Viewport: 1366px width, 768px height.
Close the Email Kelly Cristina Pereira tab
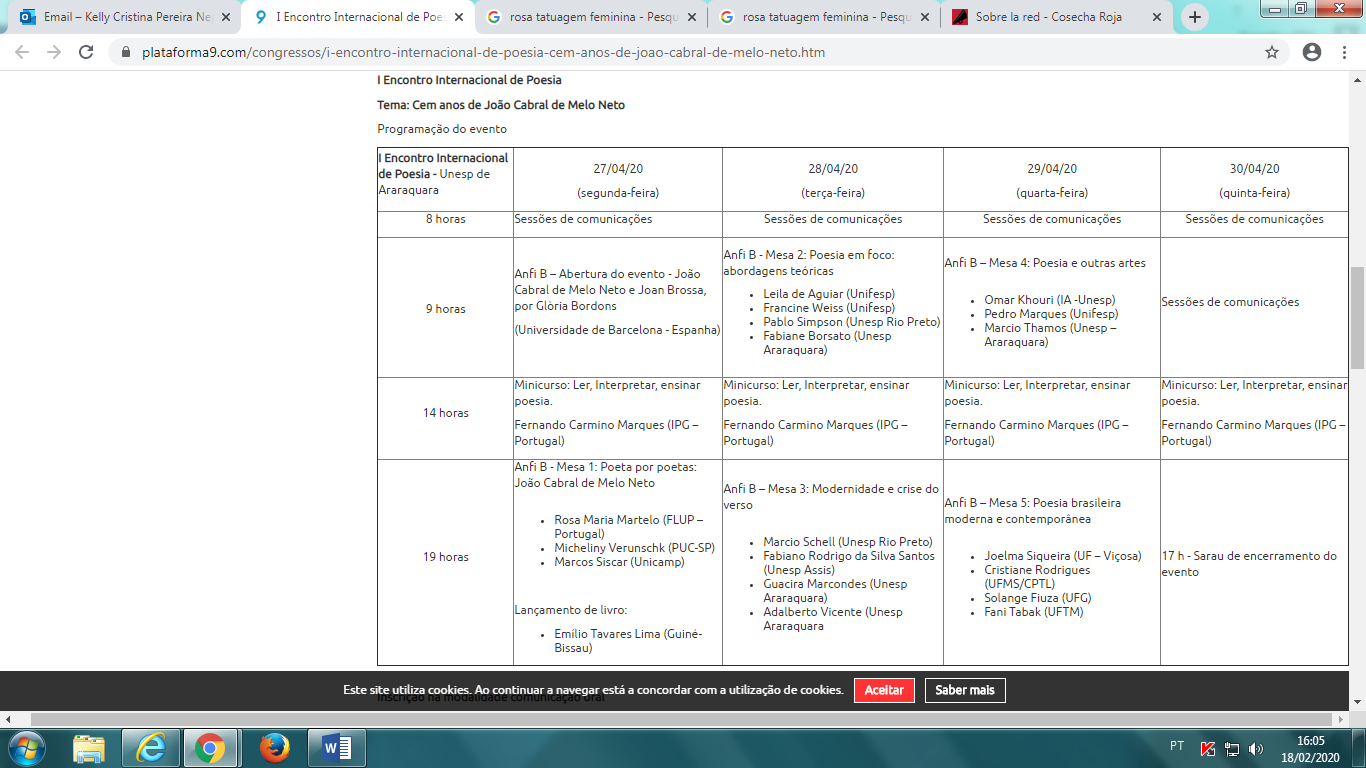tap(225, 17)
